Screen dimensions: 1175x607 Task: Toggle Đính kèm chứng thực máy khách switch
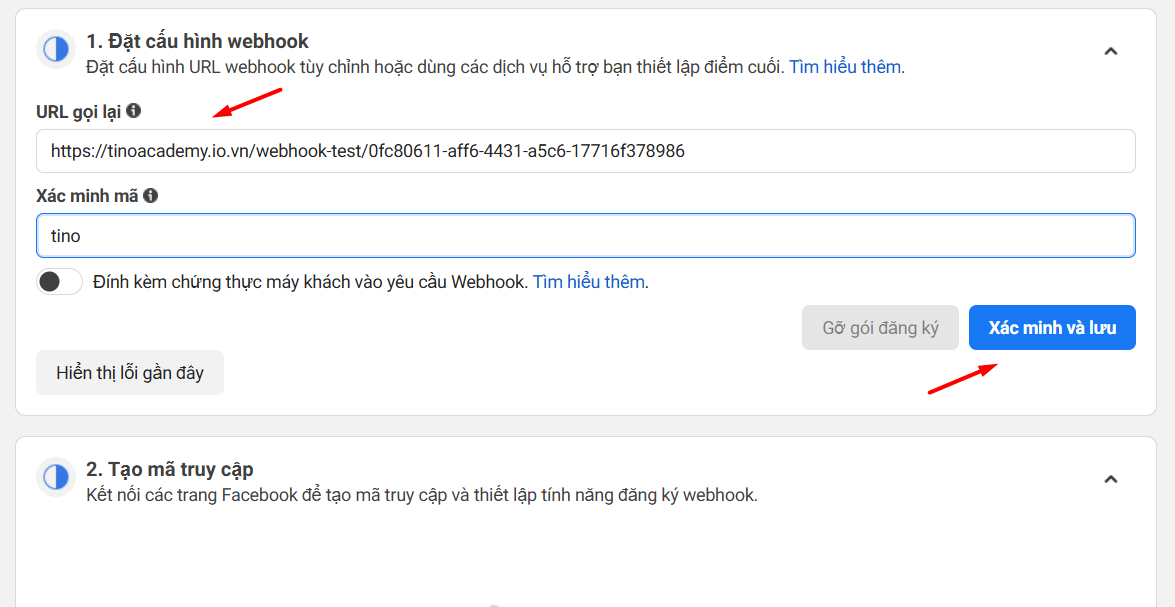(59, 282)
